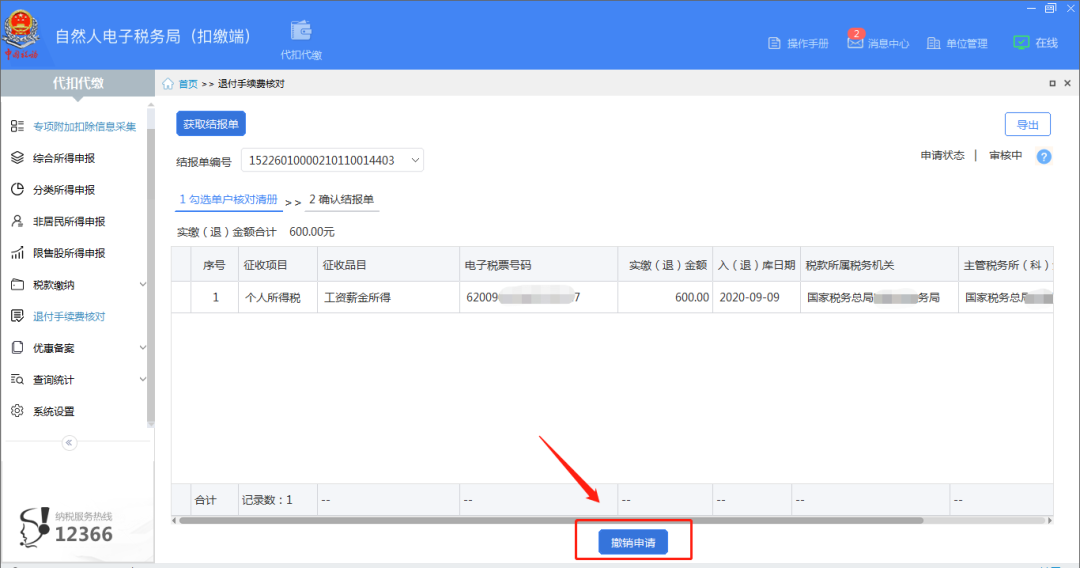Open 分类所得申报 menu item

tap(64, 190)
